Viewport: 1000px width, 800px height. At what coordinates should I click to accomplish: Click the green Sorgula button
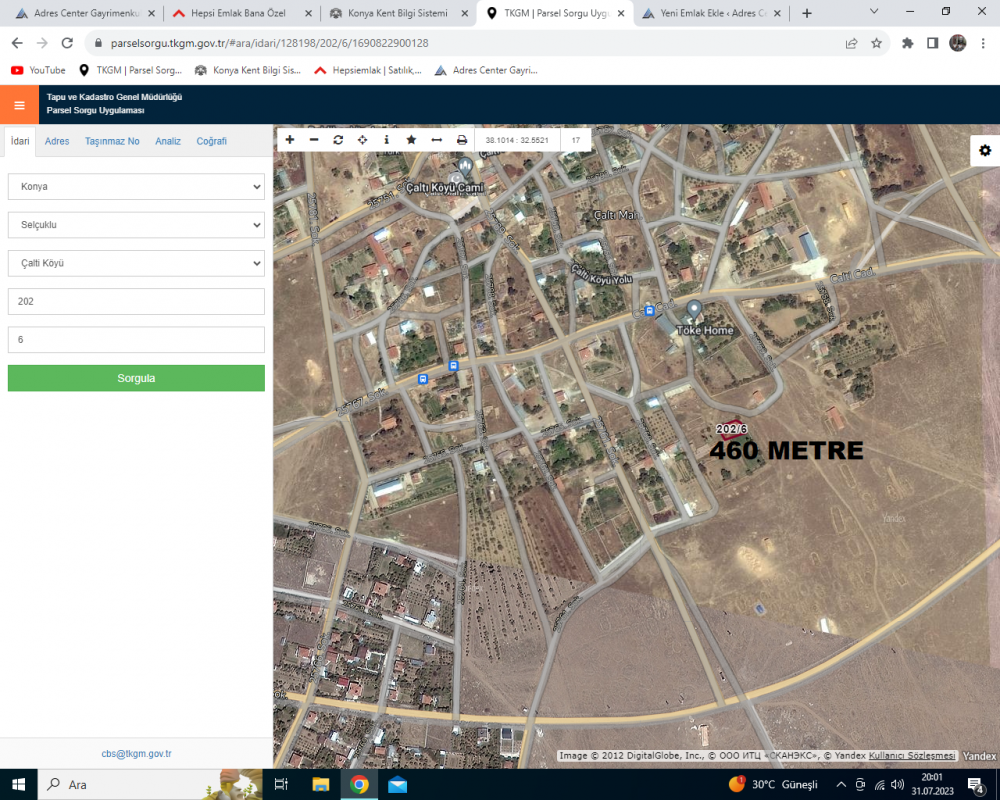pos(136,378)
